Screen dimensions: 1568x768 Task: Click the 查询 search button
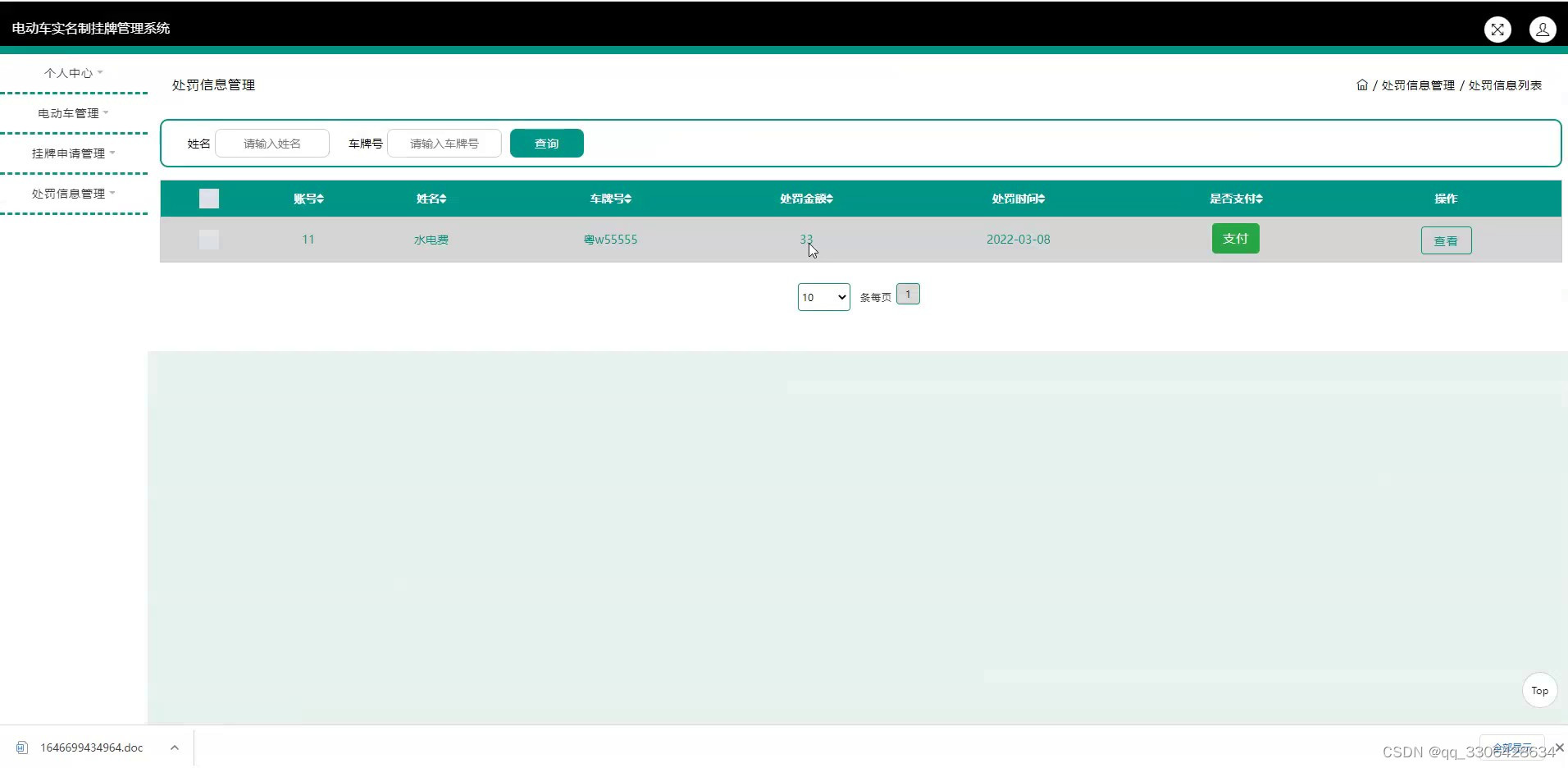pyautogui.click(x=547, y=144)
